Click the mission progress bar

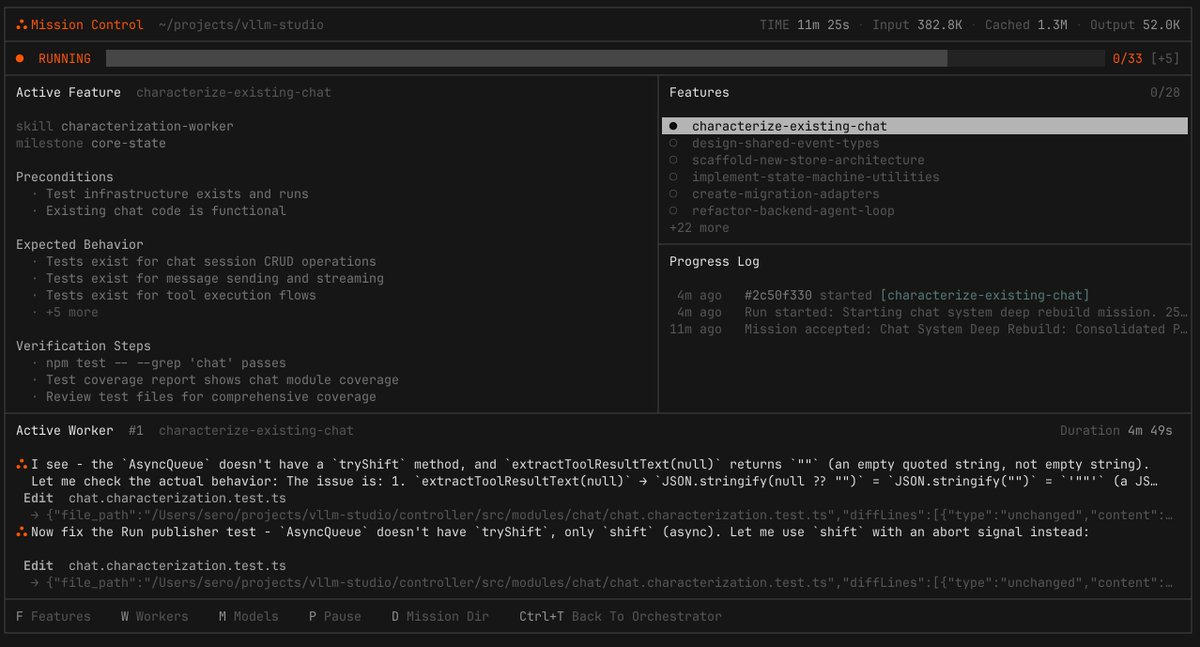tap(604, 59)
